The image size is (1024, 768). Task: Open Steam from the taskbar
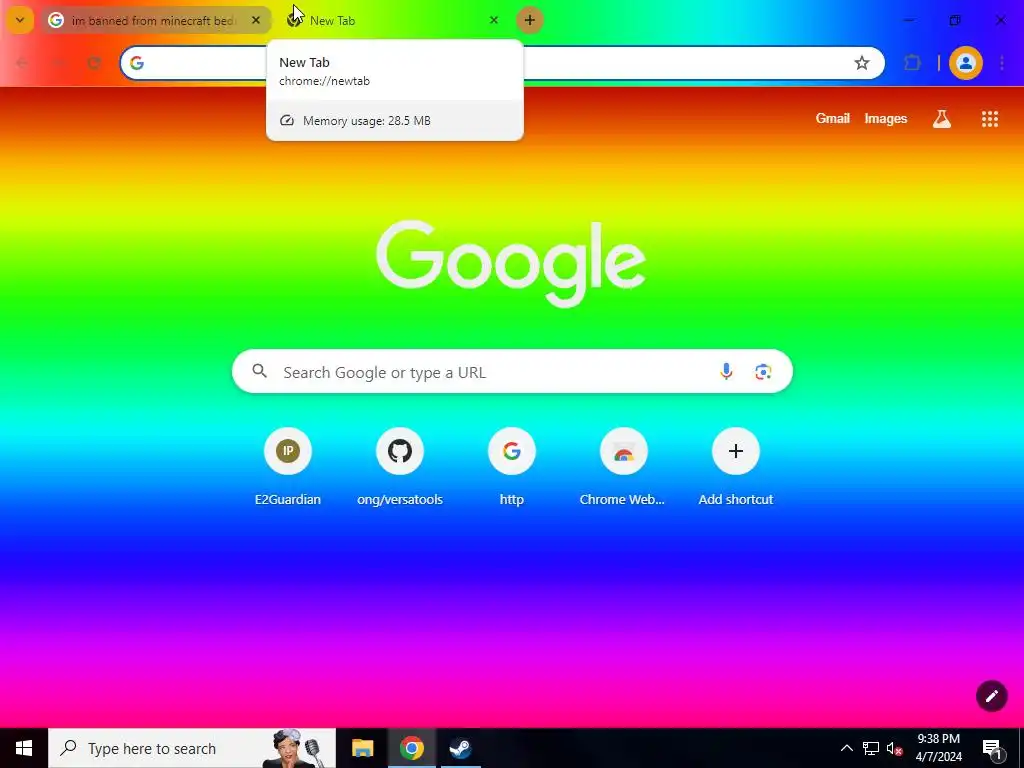(x=460, y=748)
